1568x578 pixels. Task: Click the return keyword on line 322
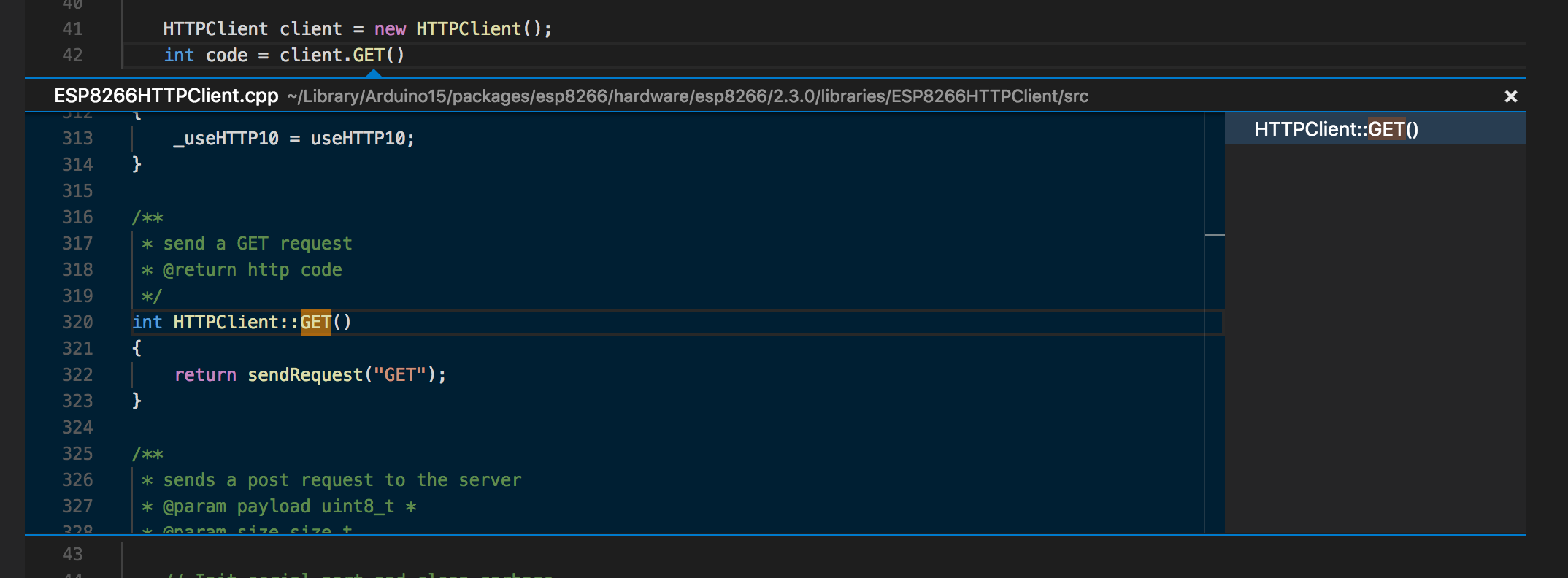pos(205,375)
